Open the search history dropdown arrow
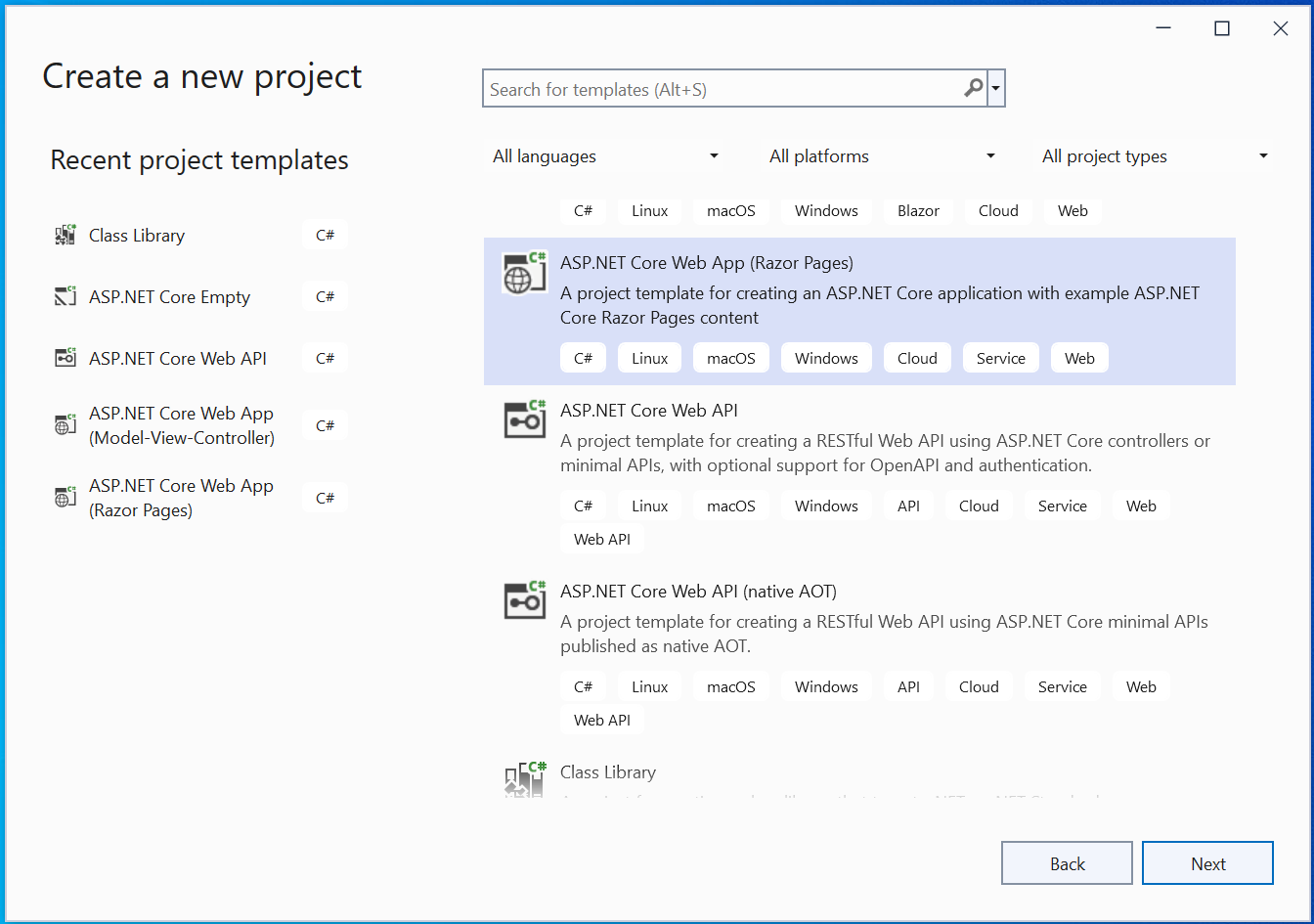Screen dimensions: 1314x924 [996, 88]
